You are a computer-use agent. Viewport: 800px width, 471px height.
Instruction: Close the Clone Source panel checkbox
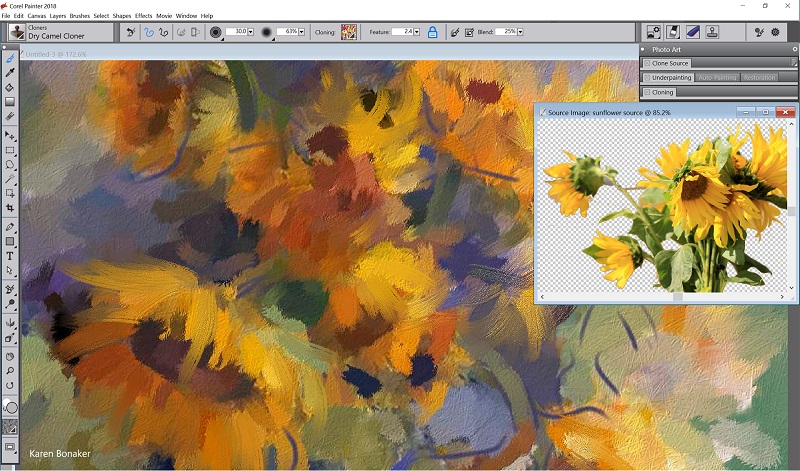point(648,63)
